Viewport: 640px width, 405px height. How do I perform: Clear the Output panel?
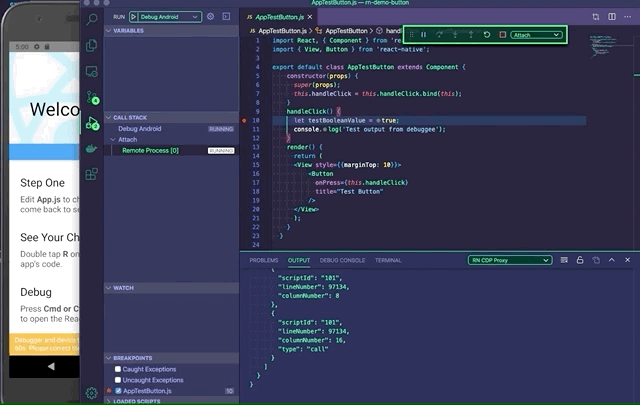pos(564,260)
